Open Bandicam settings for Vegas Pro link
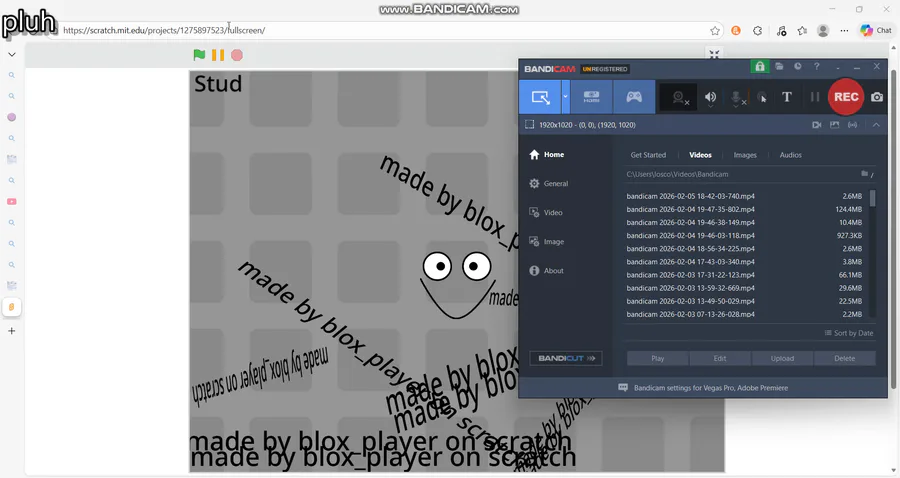 tap(711, 388)
